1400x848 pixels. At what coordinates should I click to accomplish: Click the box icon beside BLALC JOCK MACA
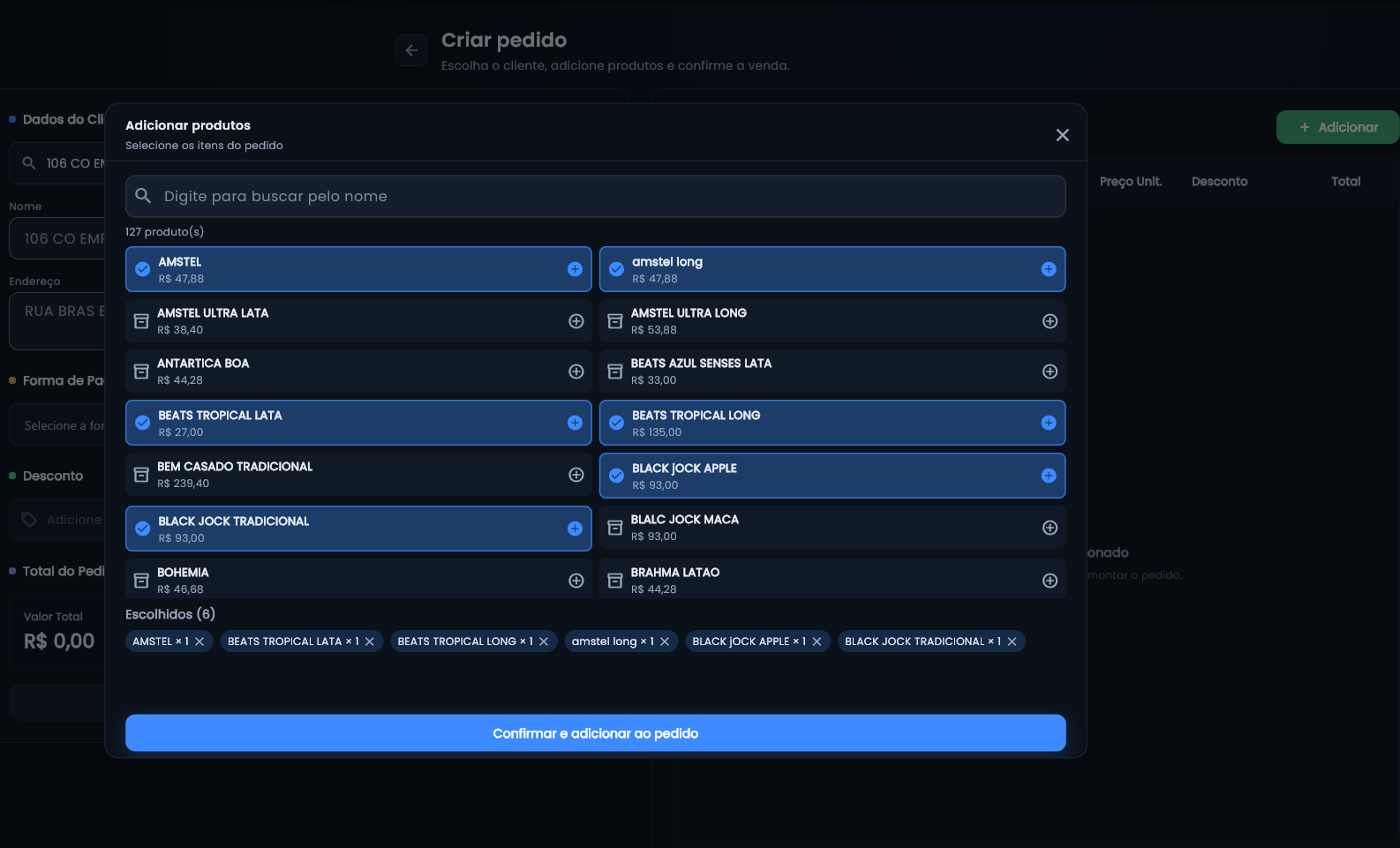click(x=615, y=528)
